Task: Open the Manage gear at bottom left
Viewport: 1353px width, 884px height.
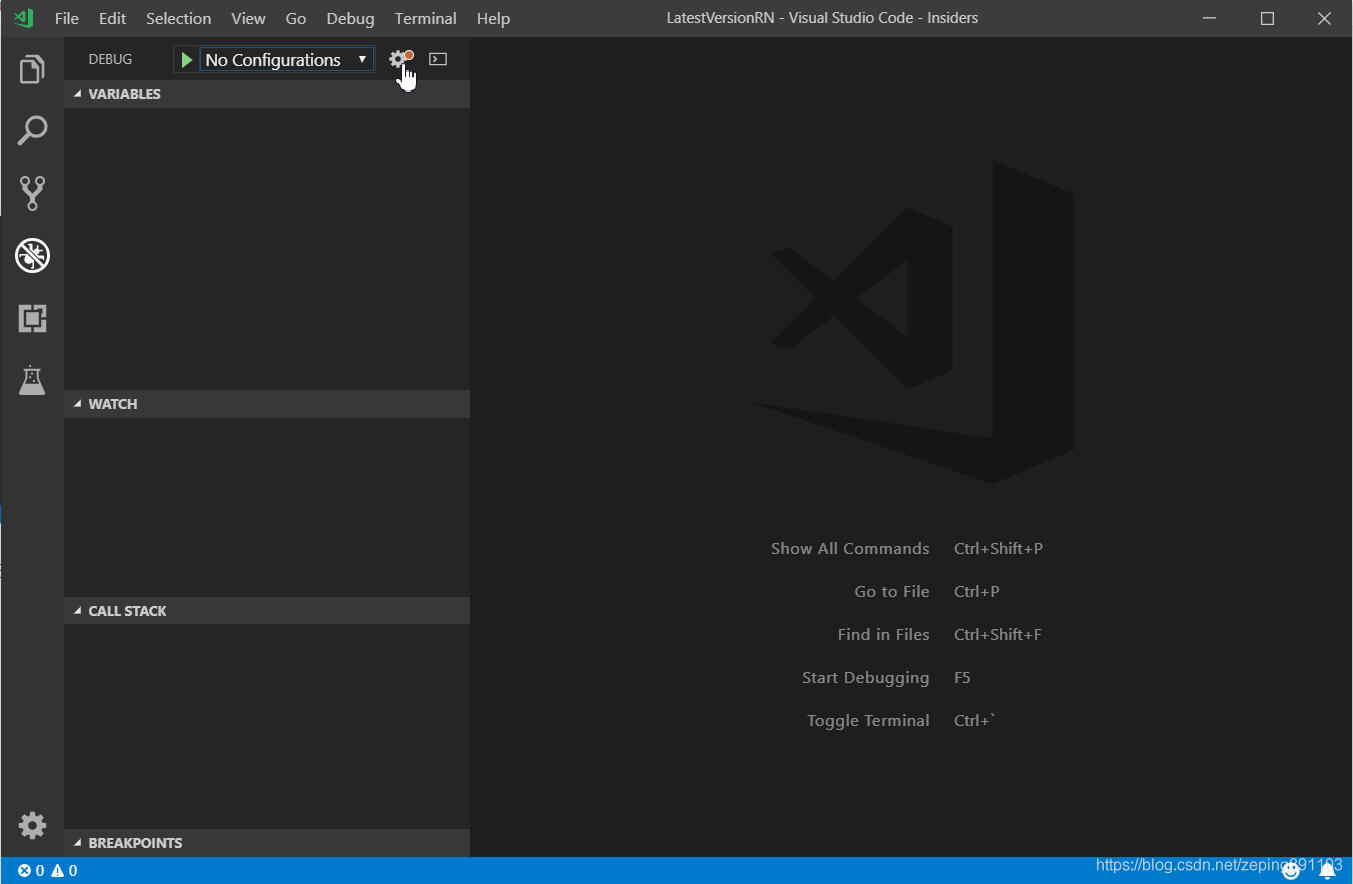Action: (32, 825)
